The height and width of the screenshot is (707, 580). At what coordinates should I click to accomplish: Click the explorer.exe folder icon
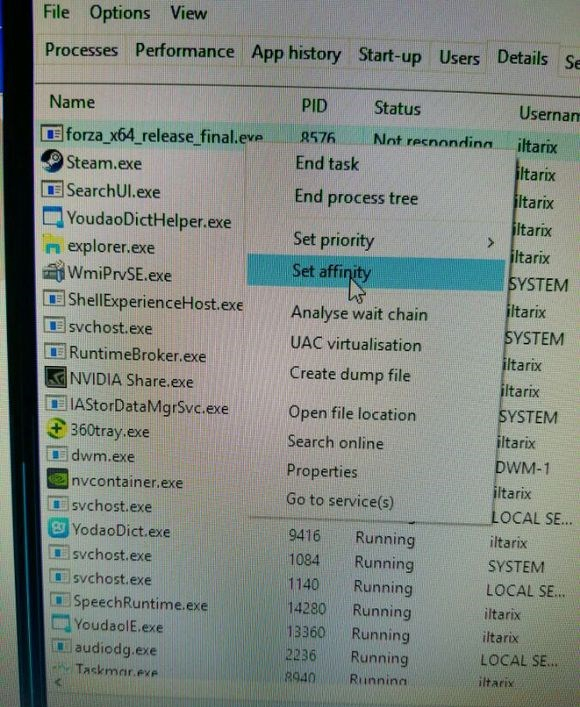click(x=52, y=245)
